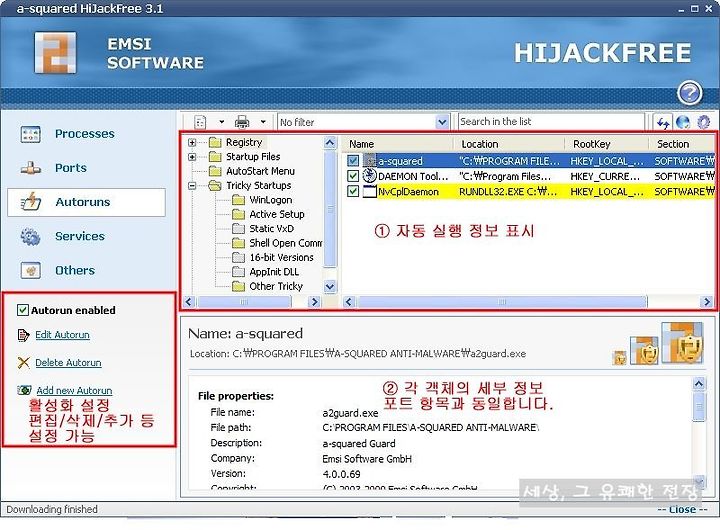Click the DAEMON Tools entry icon

(370, 176)
